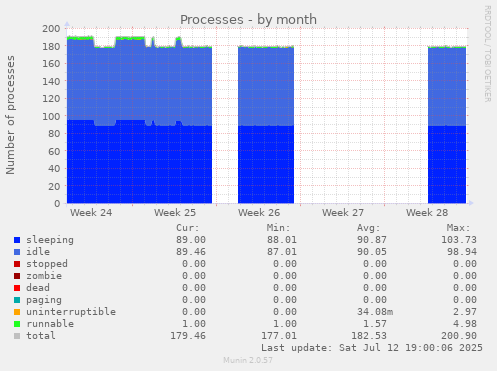Screen dimensions: 497x371
Task: Click sleeping current value 89.00
Action: pos(191,240)
